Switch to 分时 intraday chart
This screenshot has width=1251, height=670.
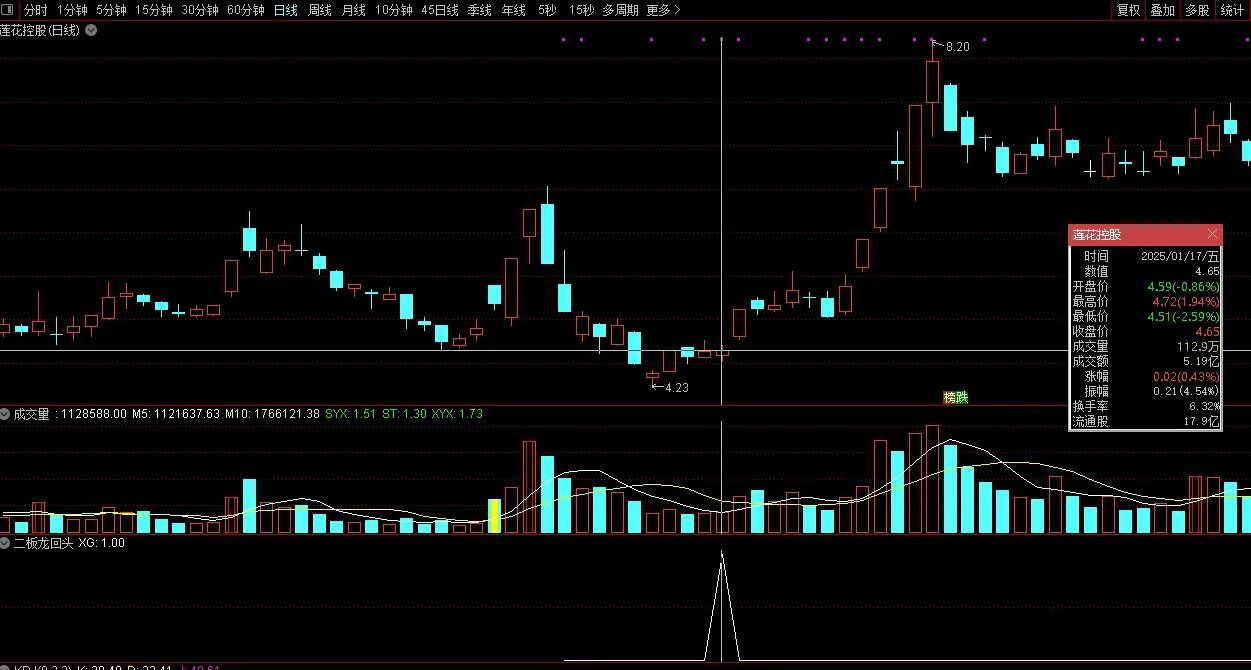click(x=36, y=10)
